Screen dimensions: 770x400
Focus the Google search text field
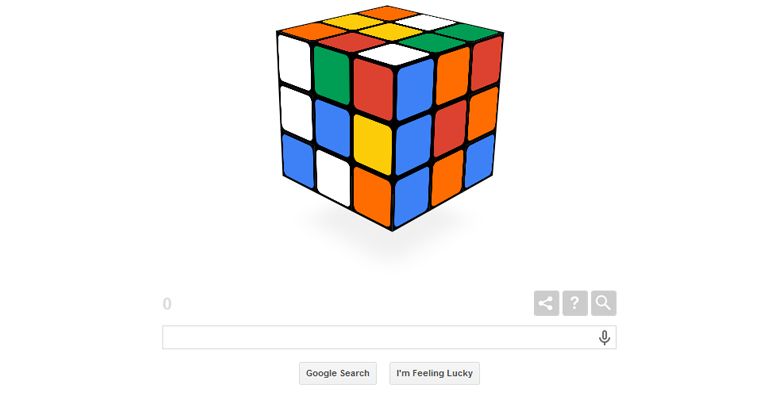pyautogui.click(x=389, y=337)
